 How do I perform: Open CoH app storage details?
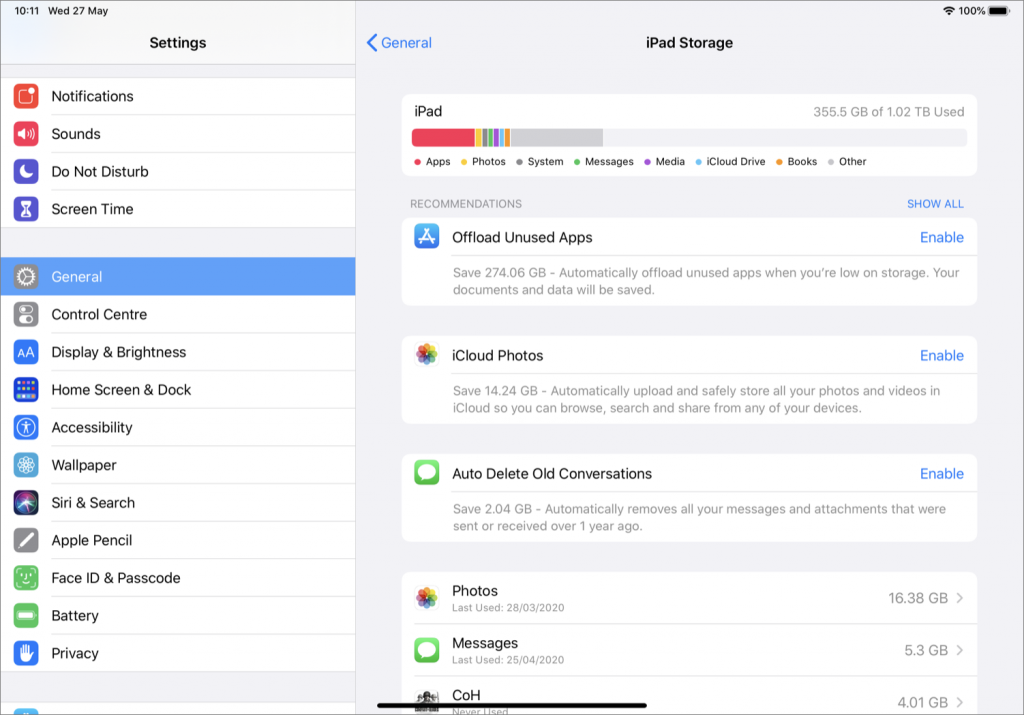pos(959,700)
